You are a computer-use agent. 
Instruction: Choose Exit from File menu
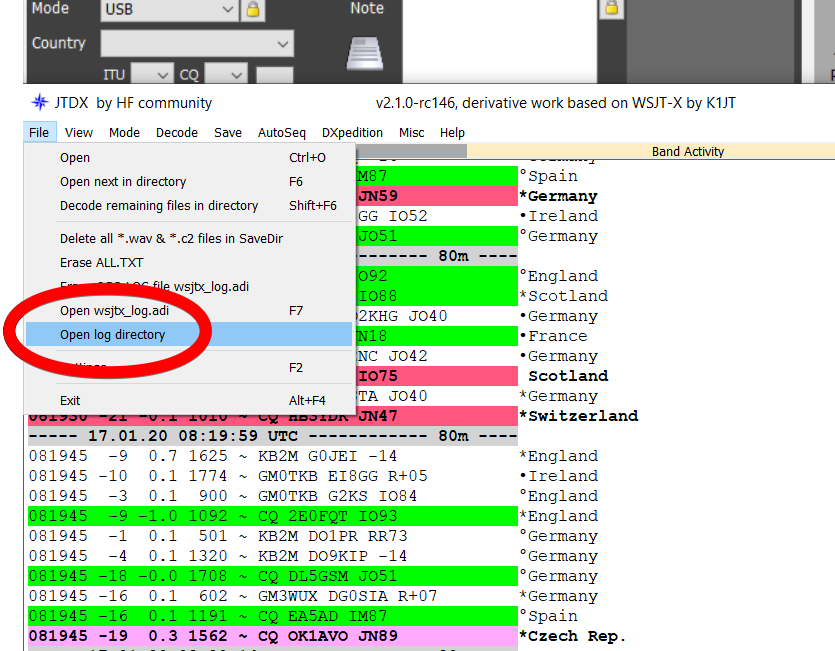coord(189,401)
